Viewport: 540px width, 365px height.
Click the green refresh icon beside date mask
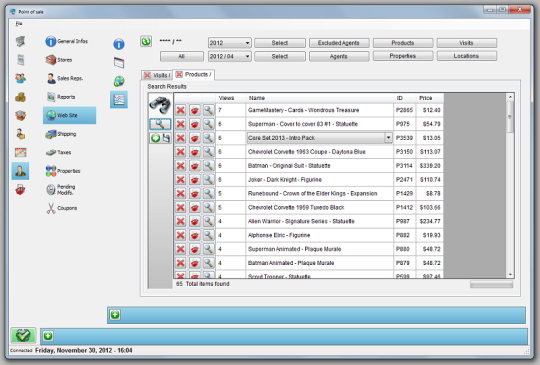click(146, 41)
